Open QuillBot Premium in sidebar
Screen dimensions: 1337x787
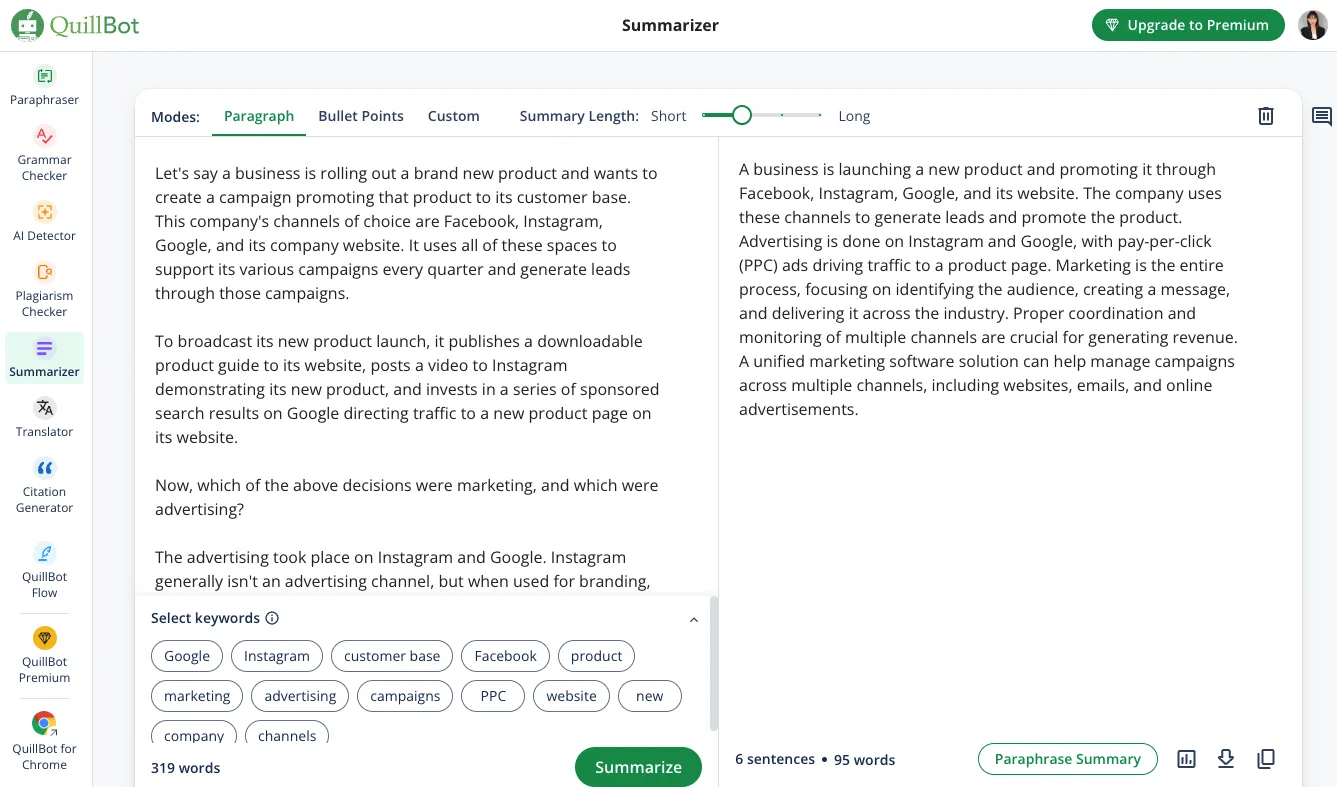click(44, 656)
